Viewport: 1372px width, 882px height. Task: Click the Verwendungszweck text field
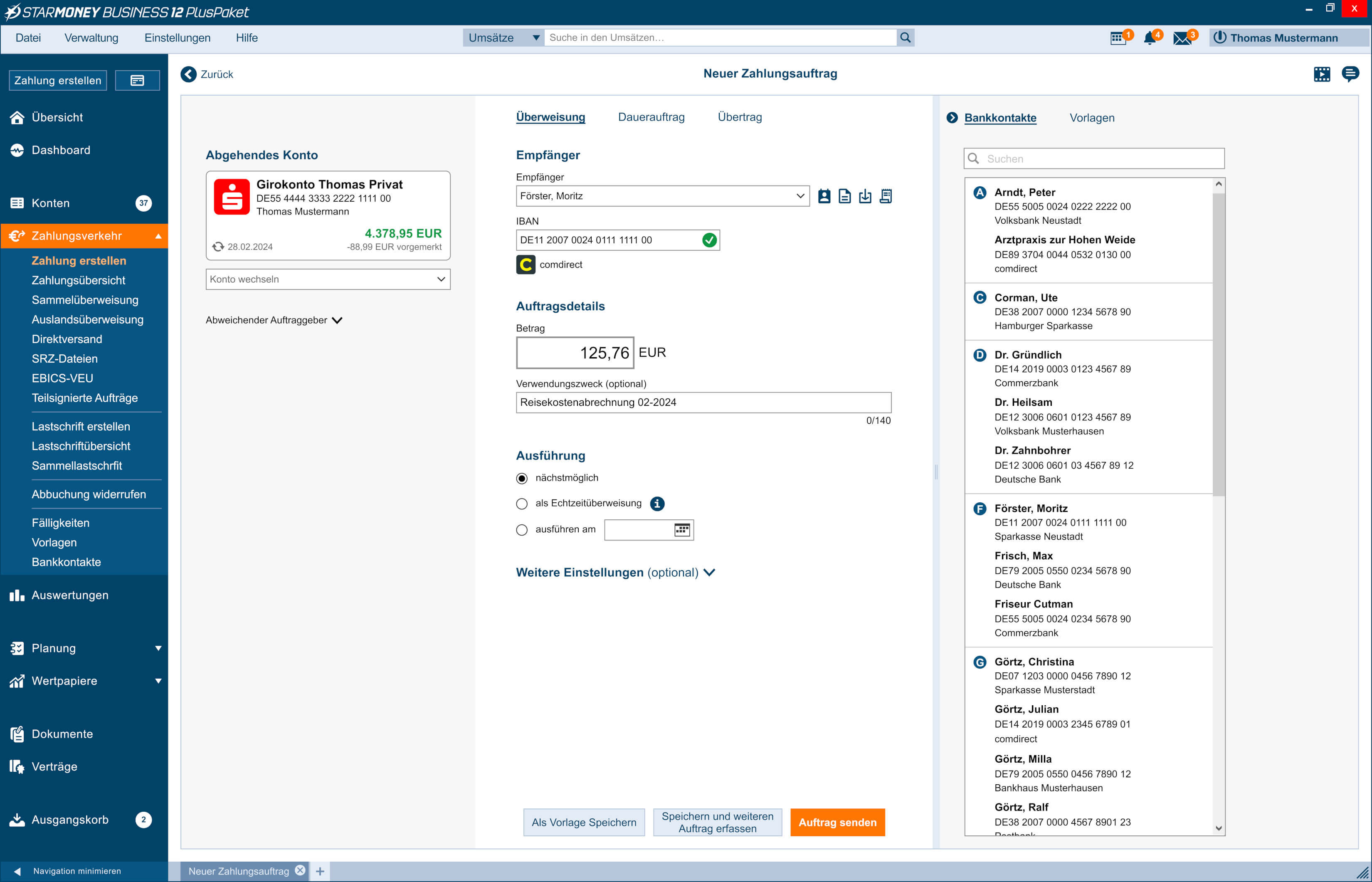(704, 403)
